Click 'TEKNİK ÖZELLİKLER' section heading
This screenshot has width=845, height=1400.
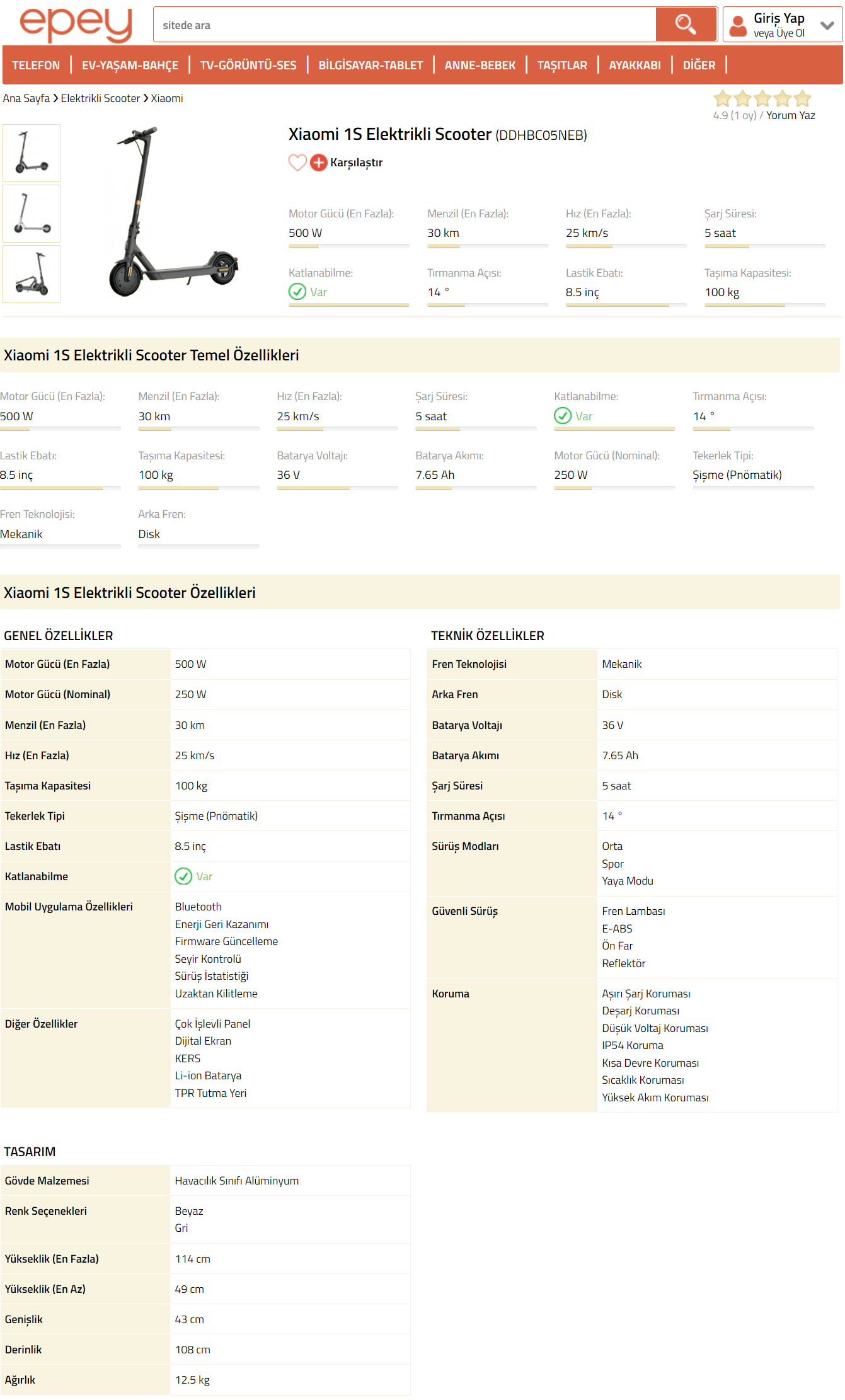coord(488,636)
